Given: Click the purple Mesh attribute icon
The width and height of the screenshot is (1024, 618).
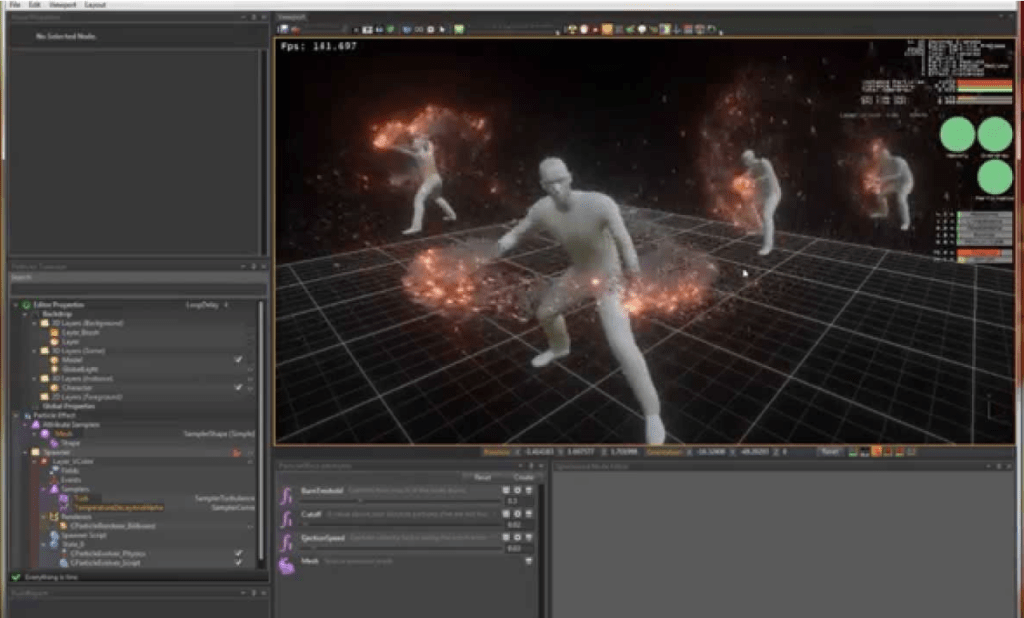Looking at the screenshot, I should (x=286, y=565).
